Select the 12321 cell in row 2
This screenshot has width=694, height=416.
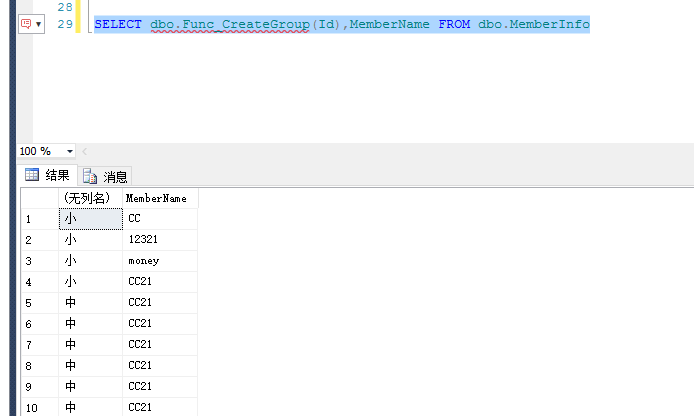[160, 240]
